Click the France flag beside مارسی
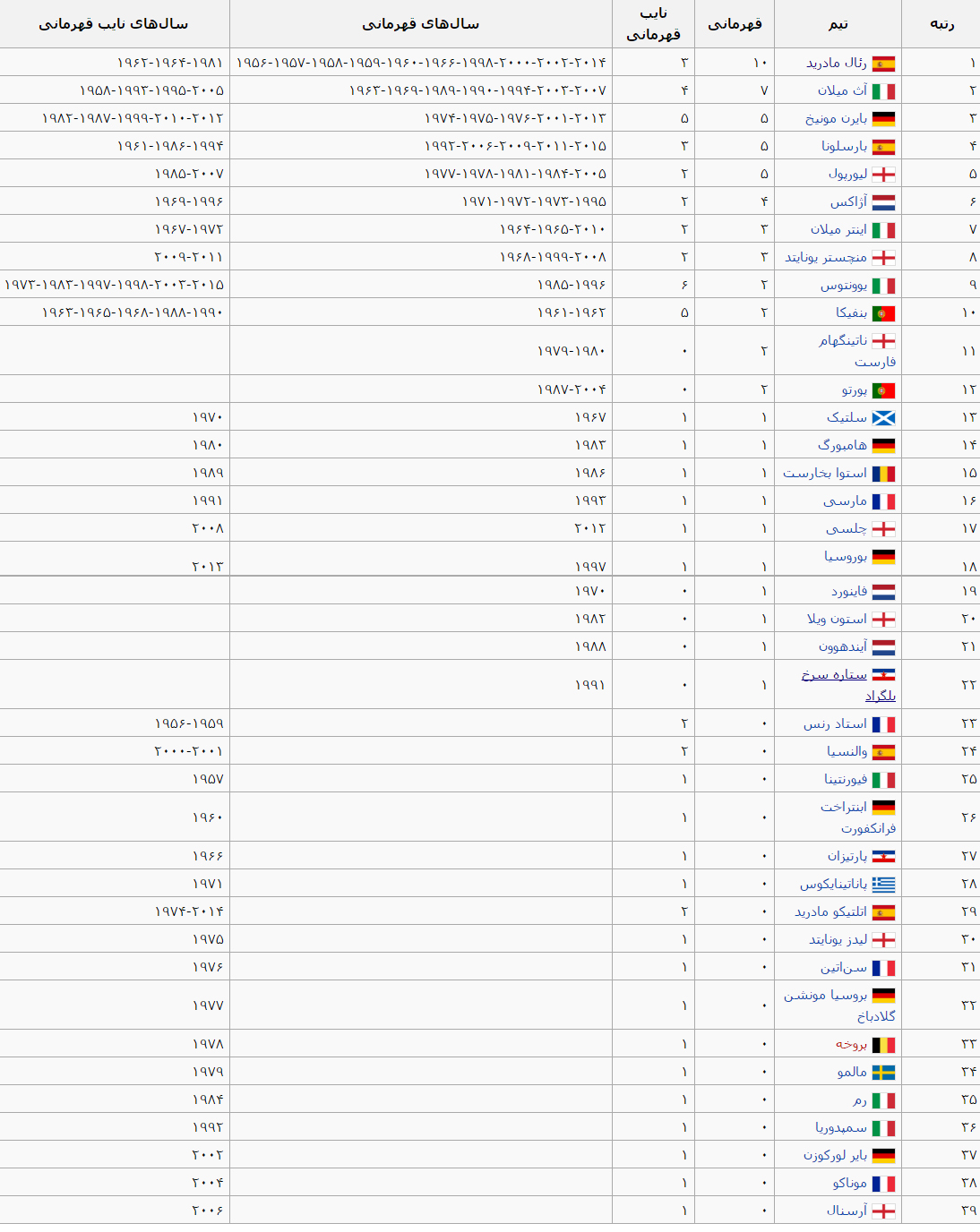This screenshot has width=980, height=1232. pyautogui.click(x=883, y=501)
